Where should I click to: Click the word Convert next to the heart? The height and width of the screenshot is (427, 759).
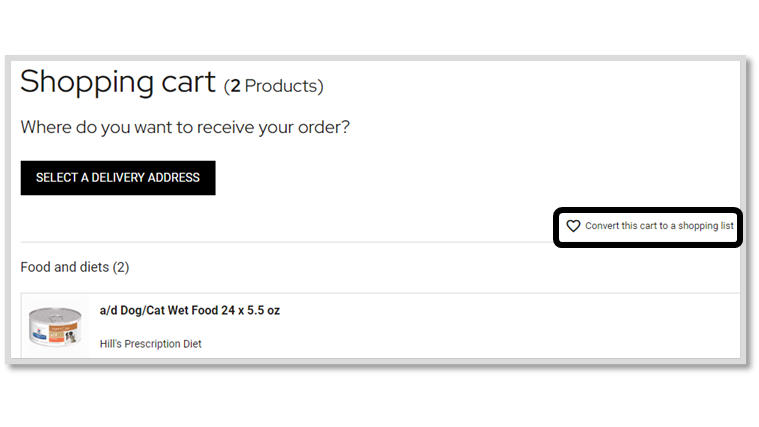tap(602, 226)
